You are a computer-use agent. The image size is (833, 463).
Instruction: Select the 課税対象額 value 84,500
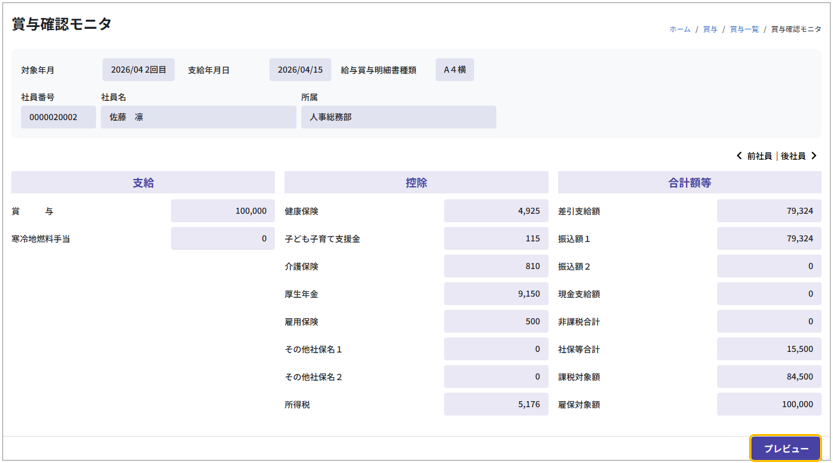pyautogui.click(x=769, y=377)
